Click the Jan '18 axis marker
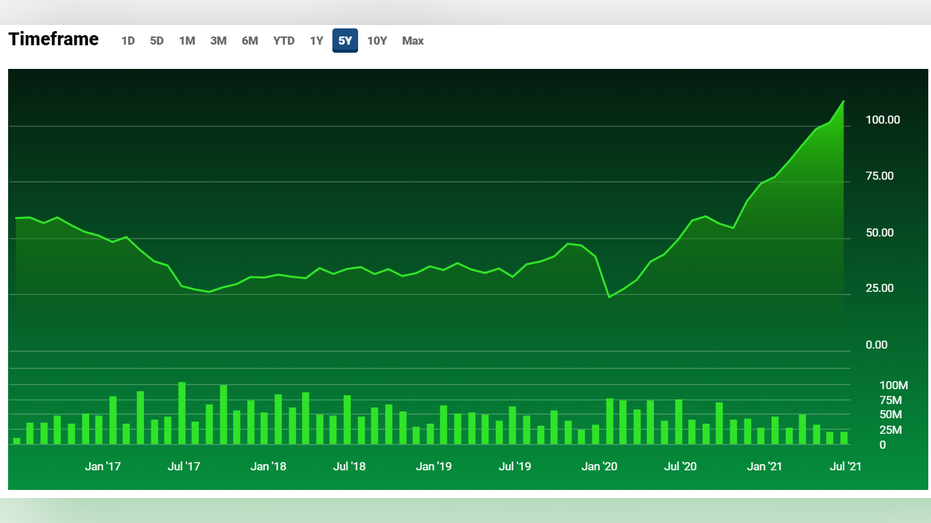 point(268,467)
